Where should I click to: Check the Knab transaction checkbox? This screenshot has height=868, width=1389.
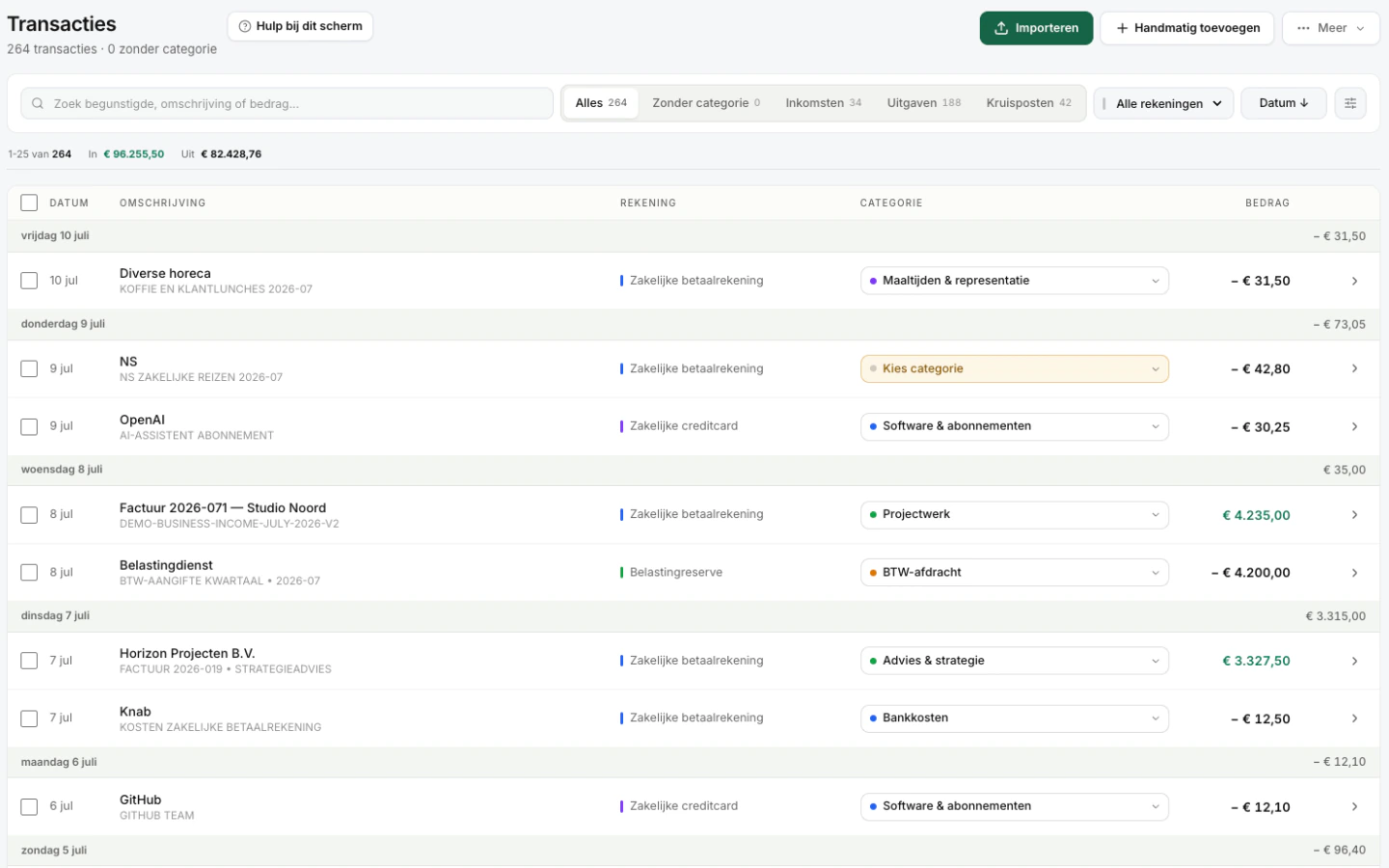[x=29, y=719]
